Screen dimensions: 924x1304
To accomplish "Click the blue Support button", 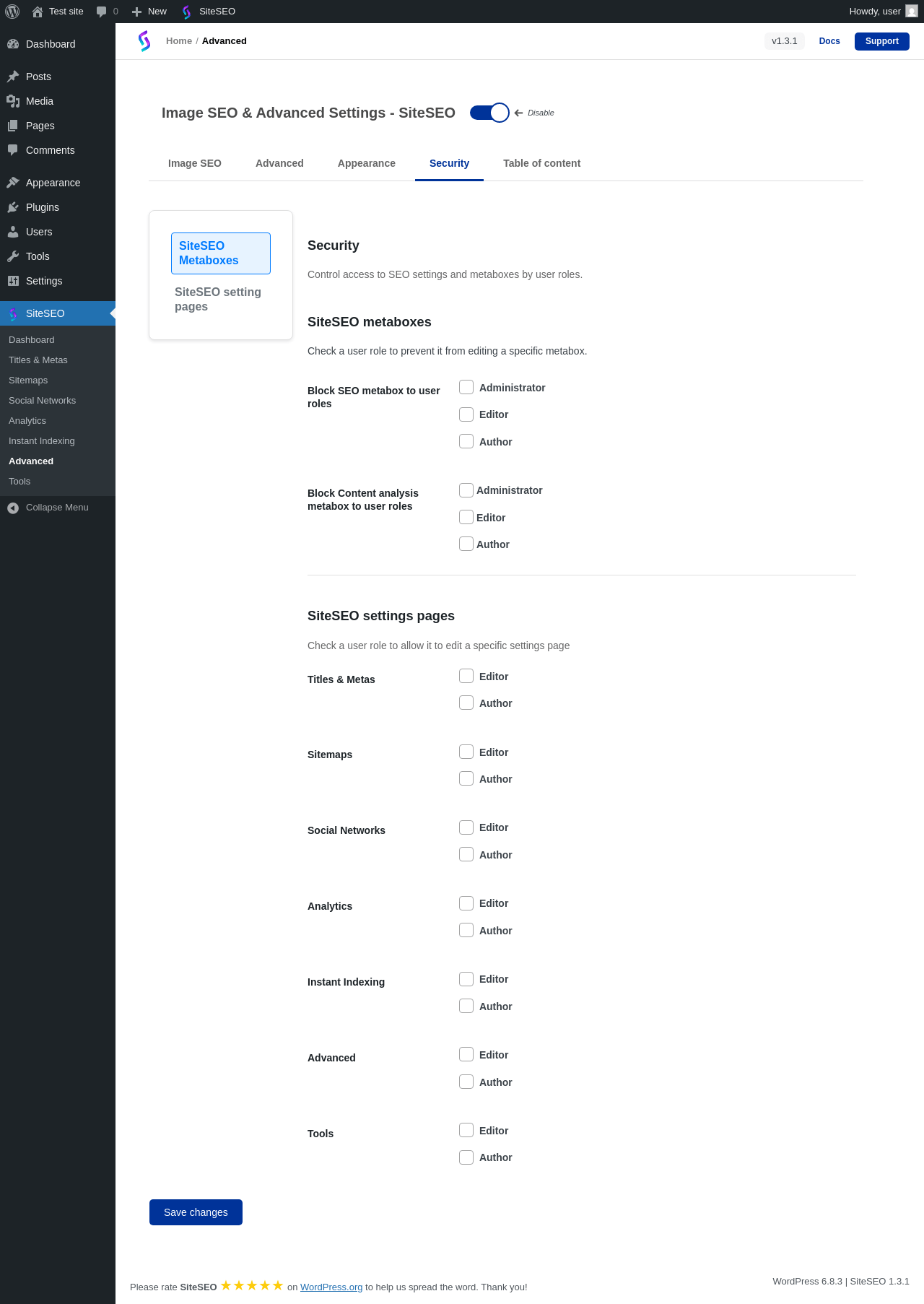I will tap(881, 41).
